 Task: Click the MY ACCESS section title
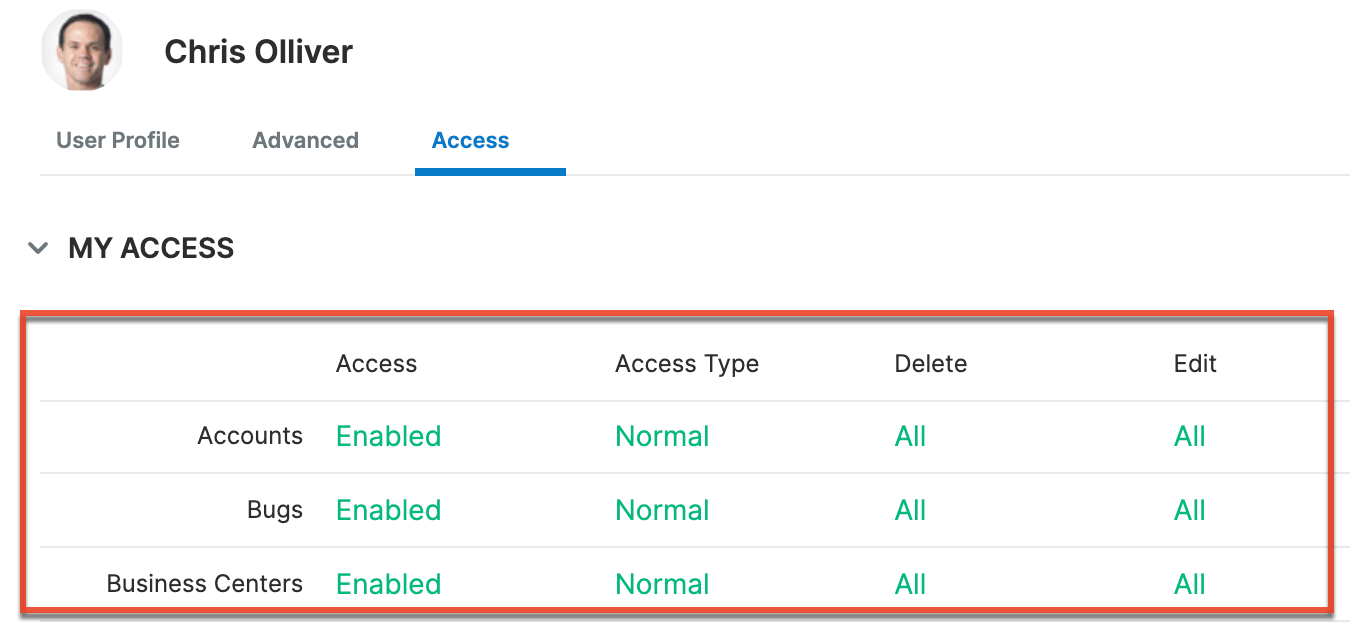151,248
